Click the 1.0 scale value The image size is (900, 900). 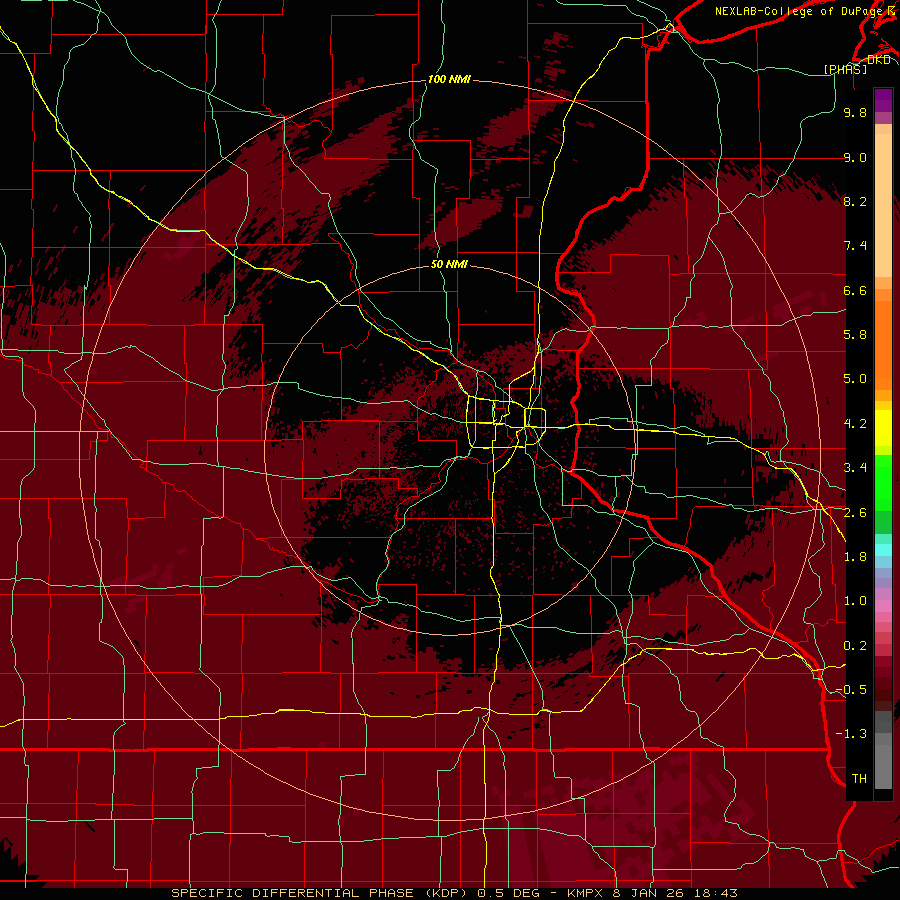(x=855, y=601)
